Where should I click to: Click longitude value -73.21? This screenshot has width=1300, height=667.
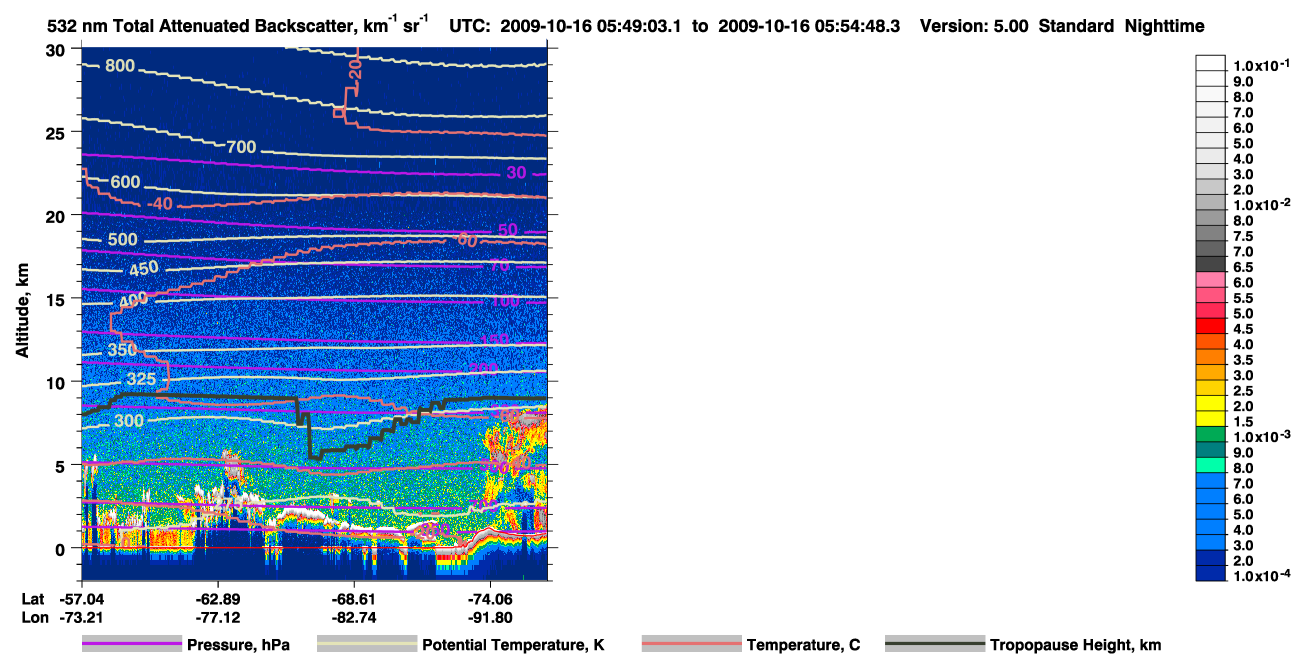coord(81,618)
